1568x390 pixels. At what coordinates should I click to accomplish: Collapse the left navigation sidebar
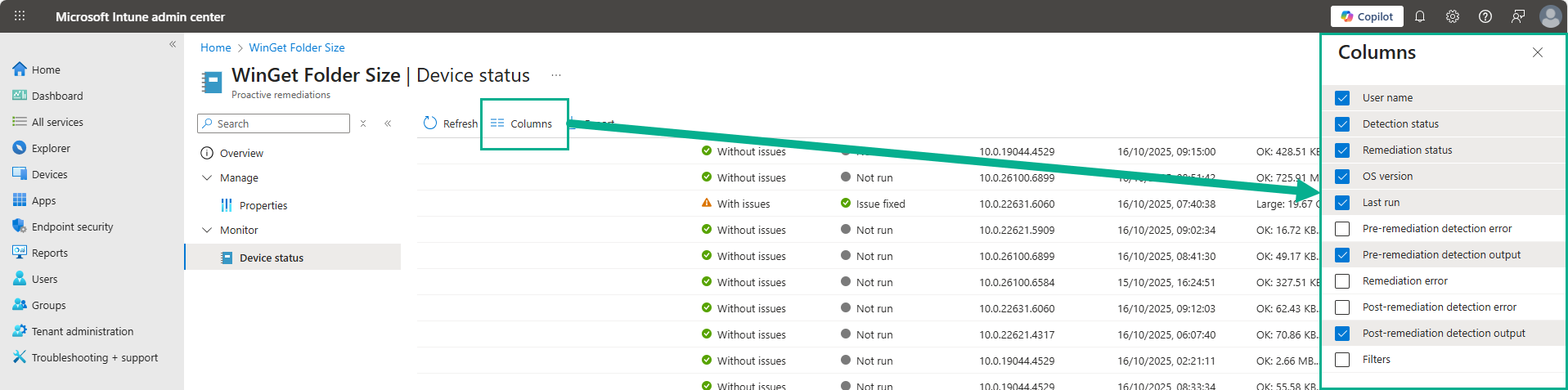[173, 44]
